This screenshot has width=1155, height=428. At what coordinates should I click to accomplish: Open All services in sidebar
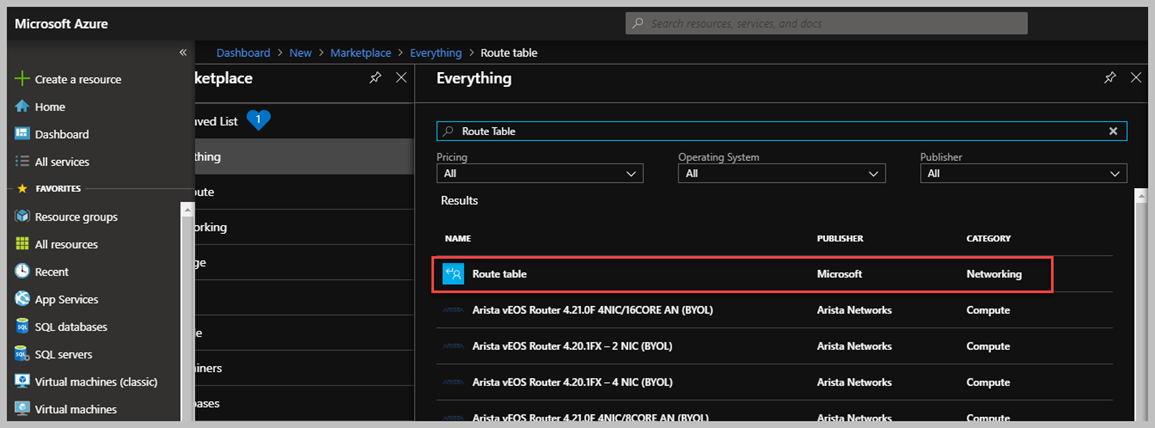pyautogui.click(x=62, y=161)
